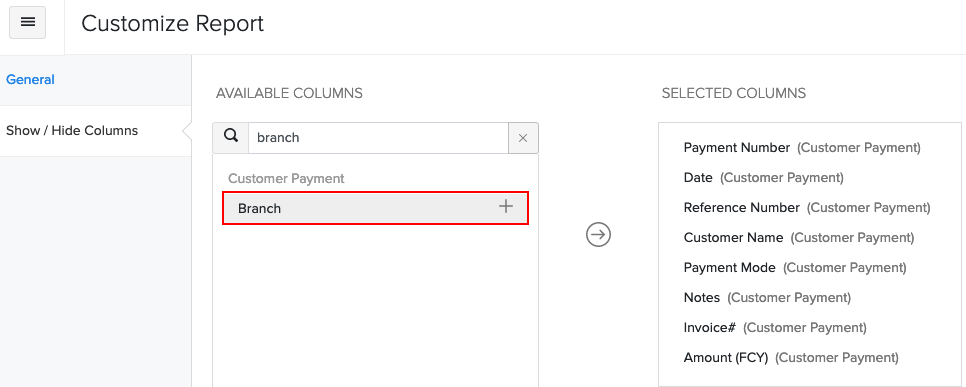
Task: Select Customer Name selected column
Action: 799,237
